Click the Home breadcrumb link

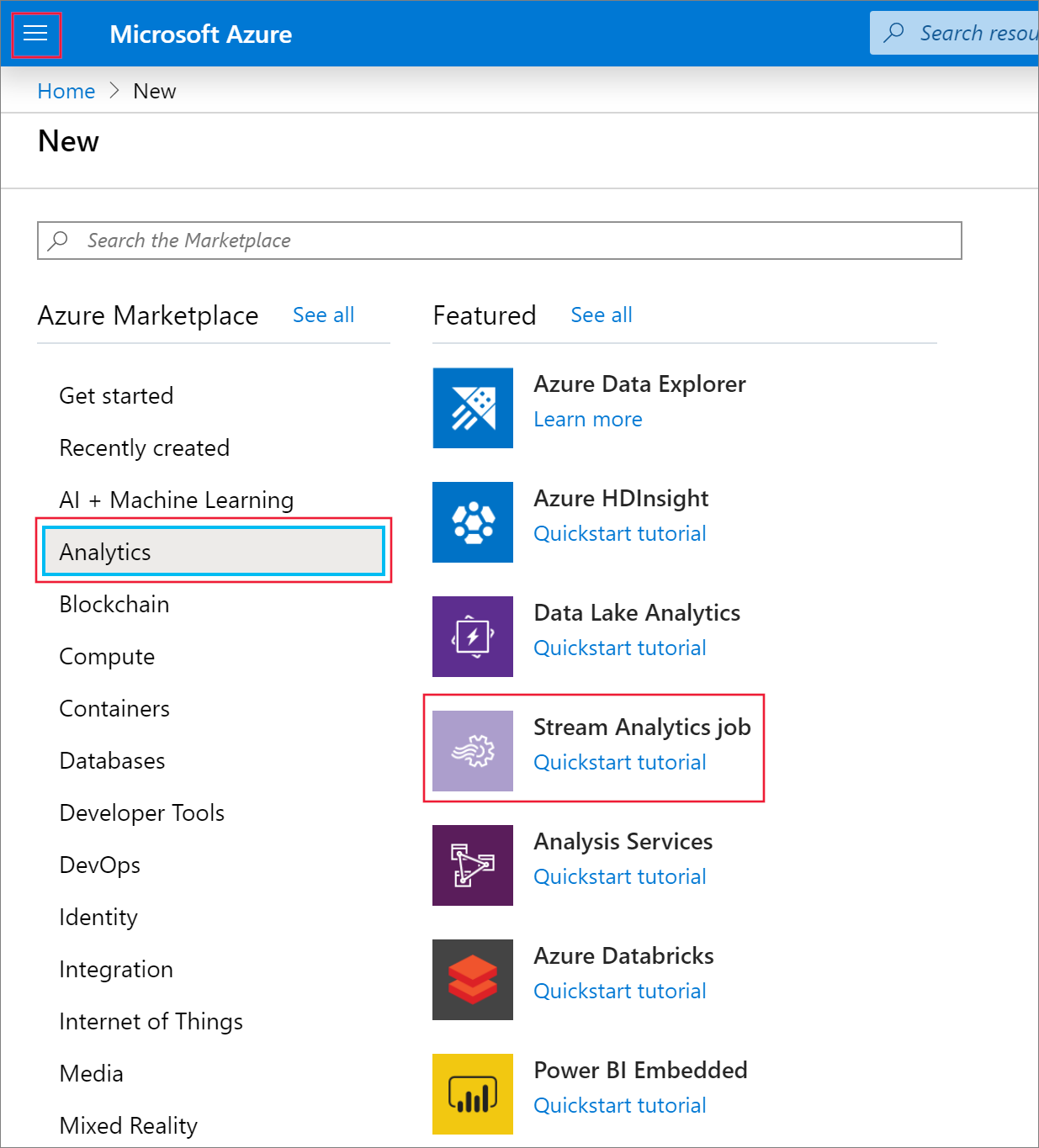[66, 91]
